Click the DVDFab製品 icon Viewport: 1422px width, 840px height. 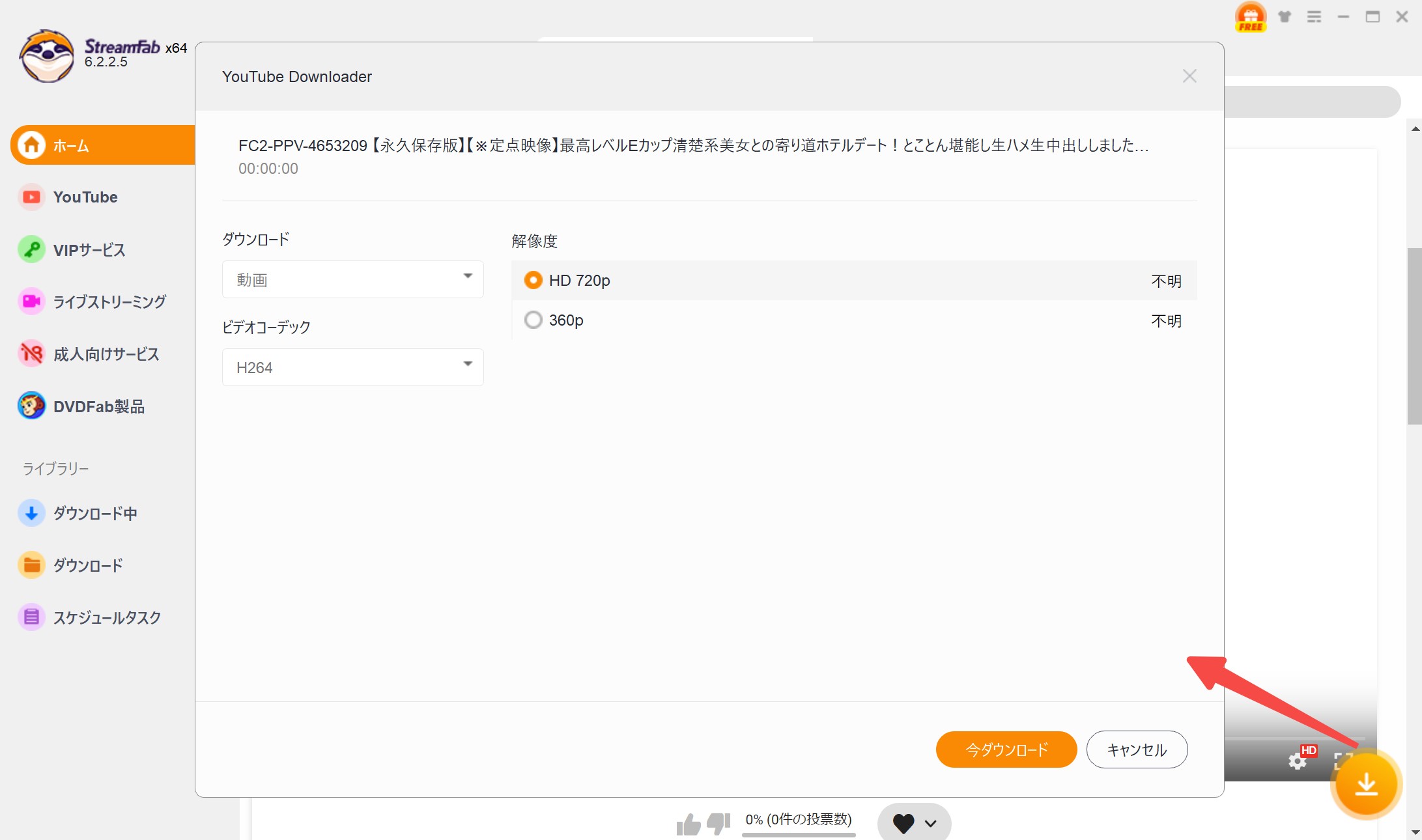31,406
